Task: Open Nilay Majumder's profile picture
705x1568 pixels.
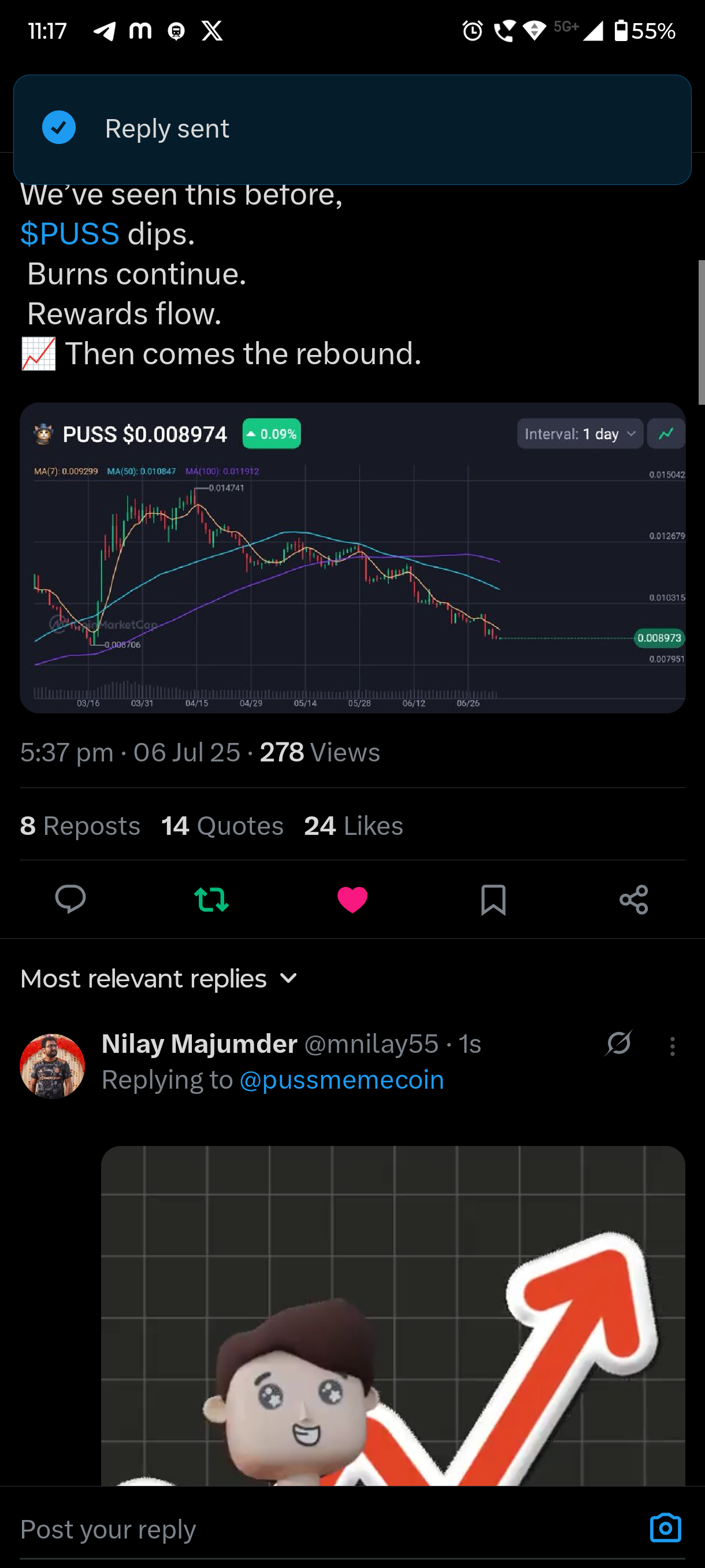Action: 53,1066
